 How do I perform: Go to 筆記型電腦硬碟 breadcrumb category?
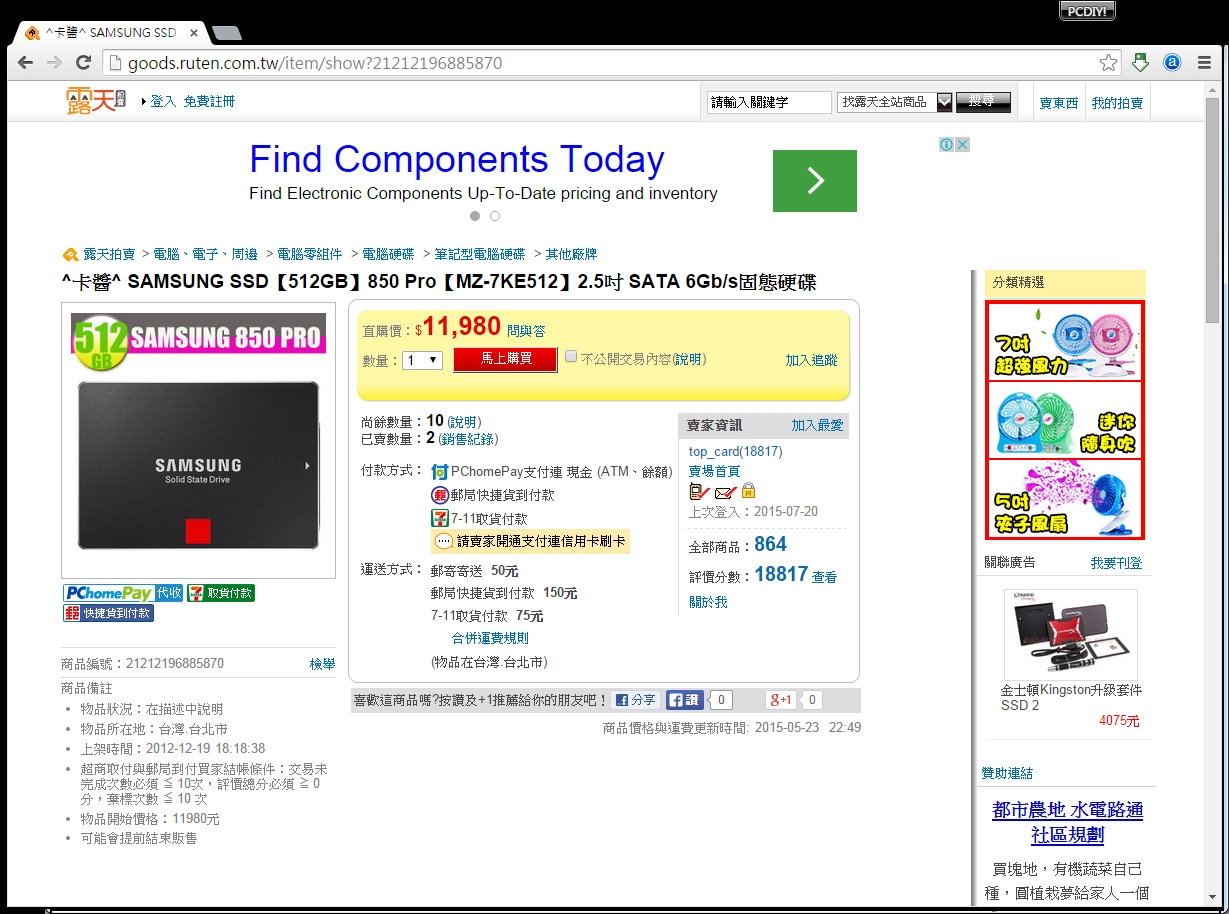(x=479, y=254)
